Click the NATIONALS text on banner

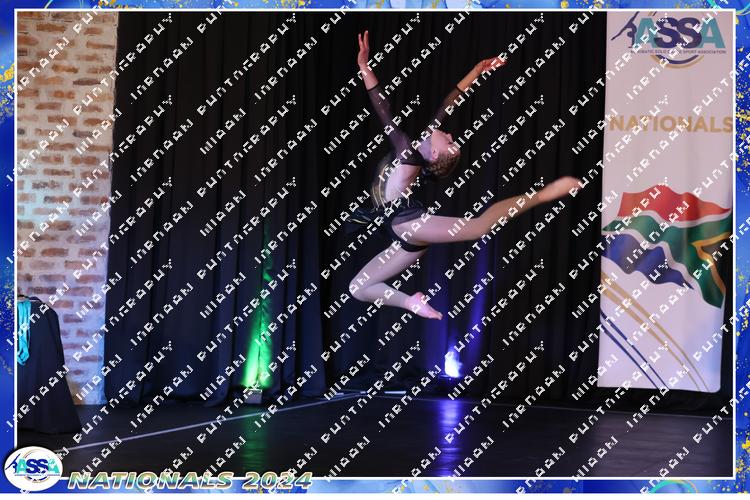(x=668, y=124)
